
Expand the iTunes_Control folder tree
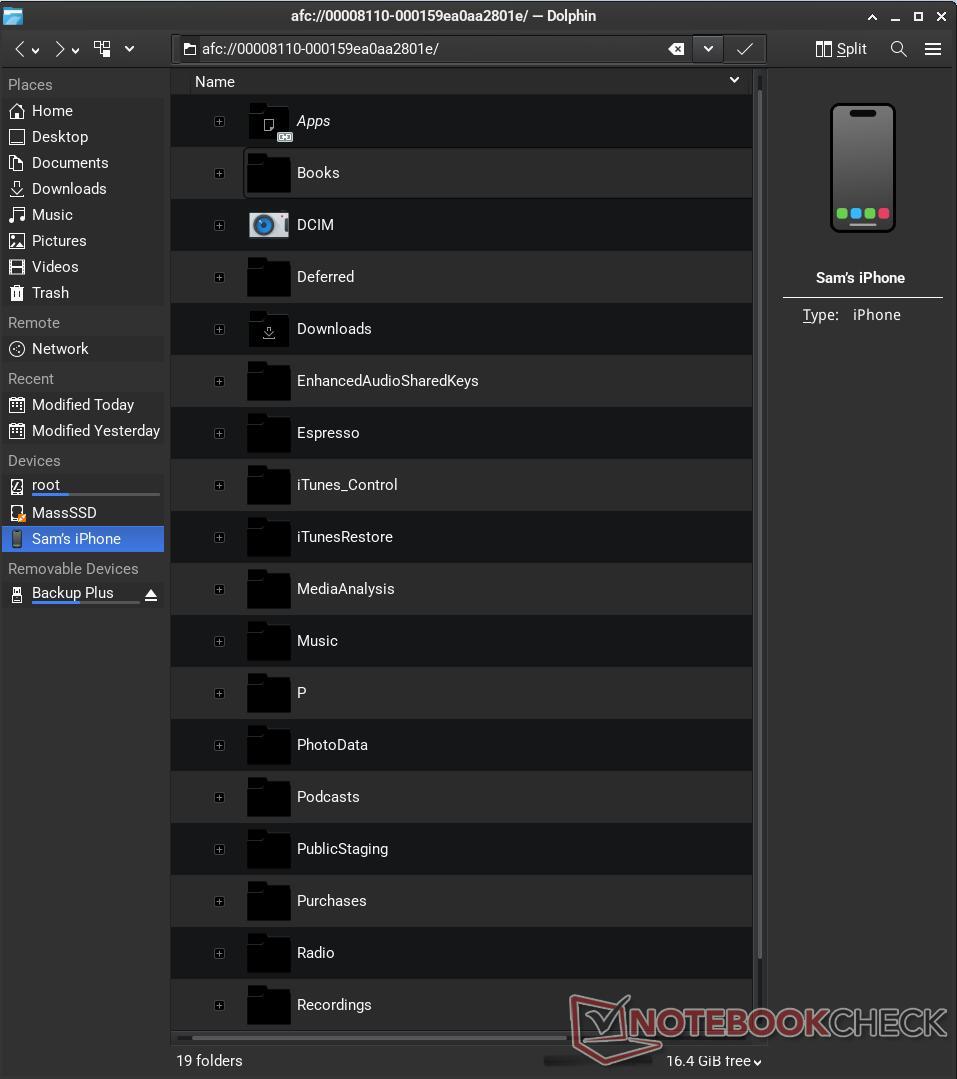point(219,485)
